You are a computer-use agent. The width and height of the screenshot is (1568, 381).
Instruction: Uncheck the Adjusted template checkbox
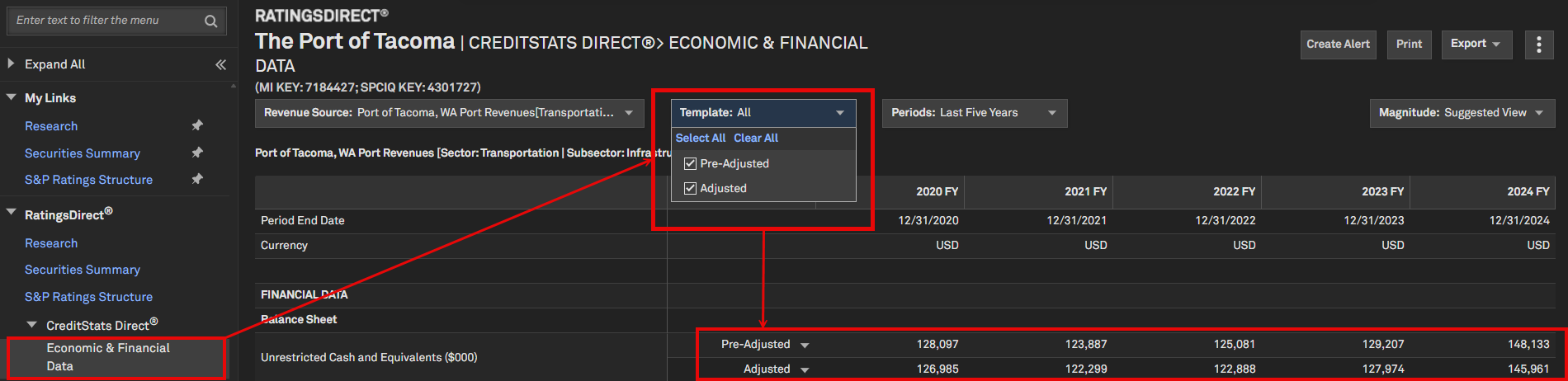click(x=690, y=189)
